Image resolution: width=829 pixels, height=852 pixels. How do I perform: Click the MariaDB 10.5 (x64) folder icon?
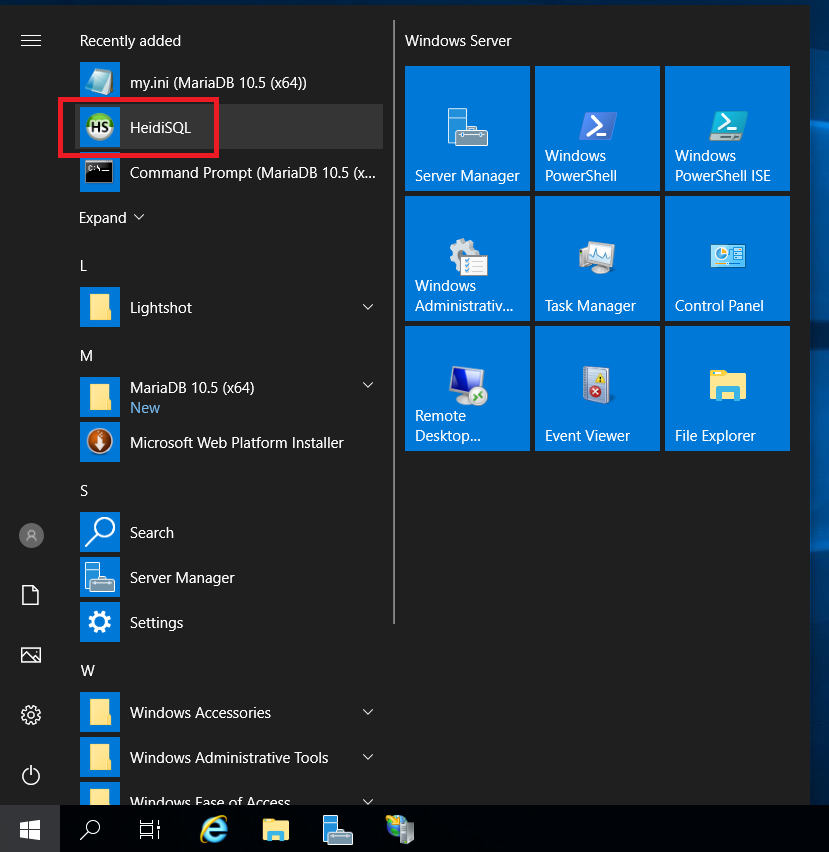coord(100,397)
